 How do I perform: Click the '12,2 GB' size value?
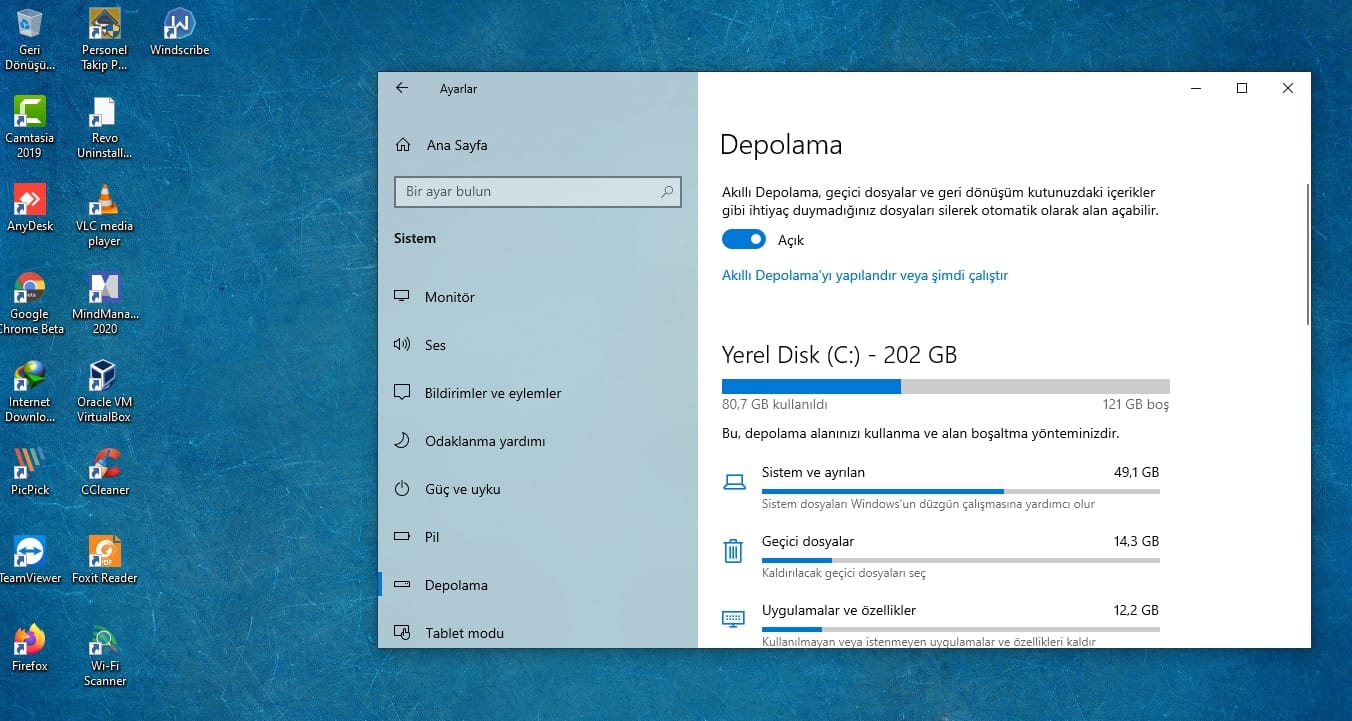(x=1136, y=610)
